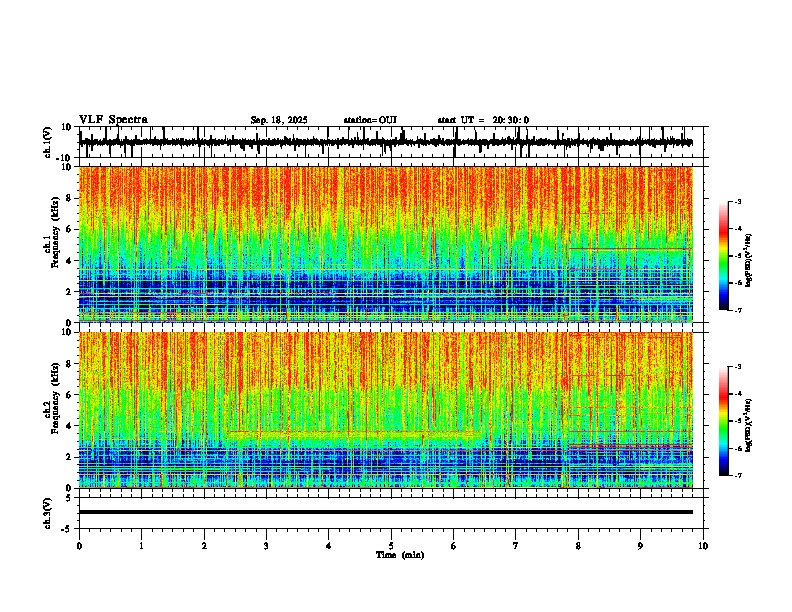Viewport: 792px width, 612px height.
Task: Click the "start UT = 20:30:0" text
Action: (x=483, y=120)
